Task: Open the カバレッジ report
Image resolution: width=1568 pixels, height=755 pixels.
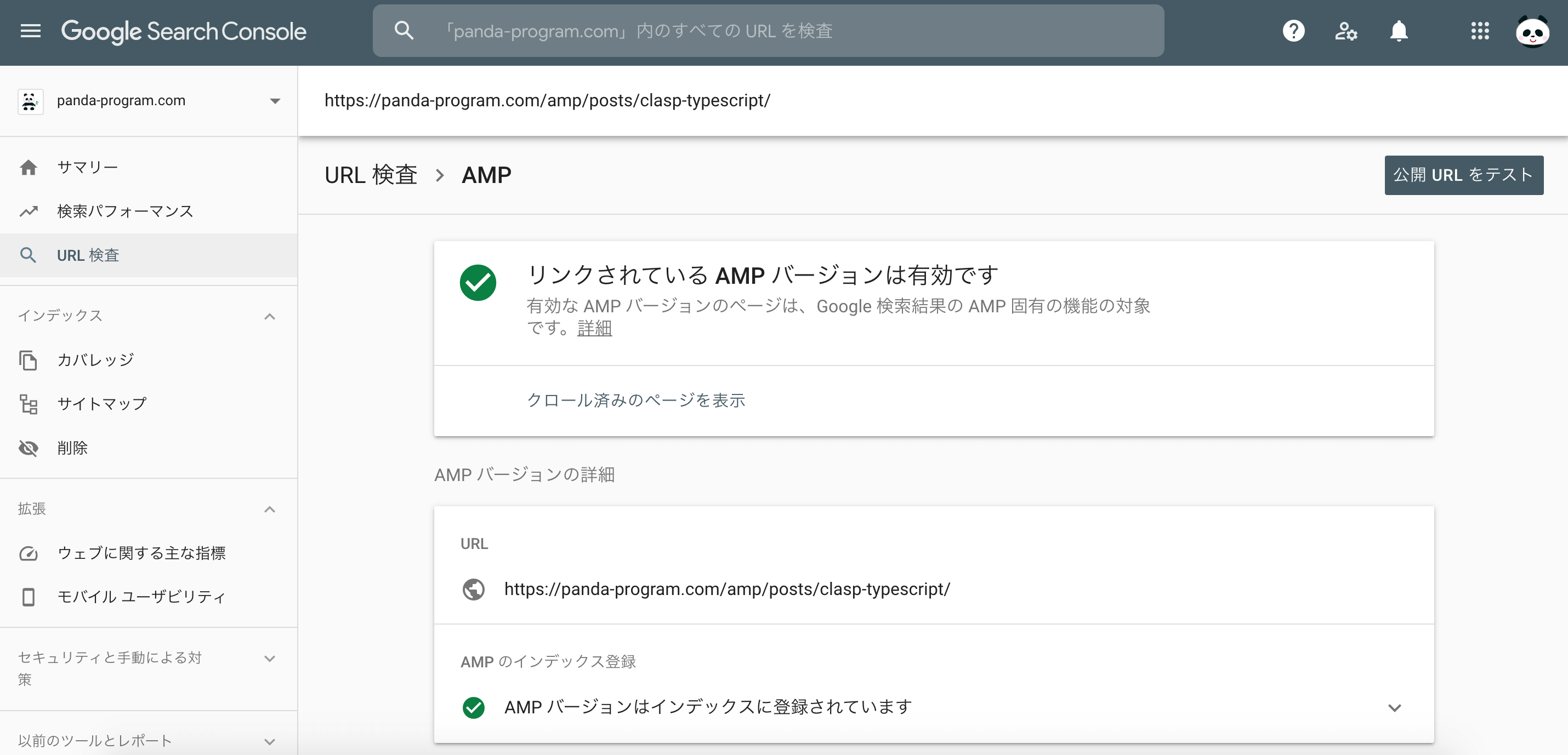Action: (x=95, y=360)
